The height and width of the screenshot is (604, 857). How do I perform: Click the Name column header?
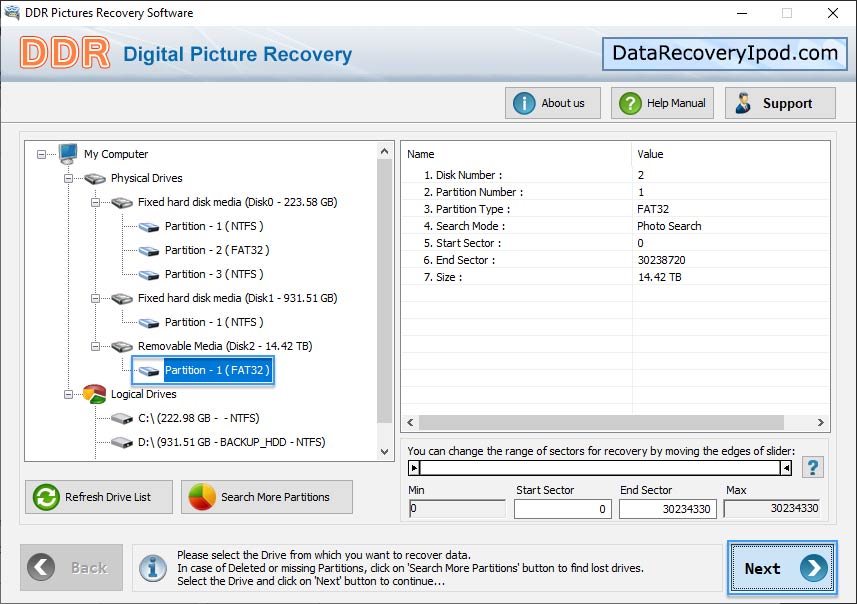516,154
